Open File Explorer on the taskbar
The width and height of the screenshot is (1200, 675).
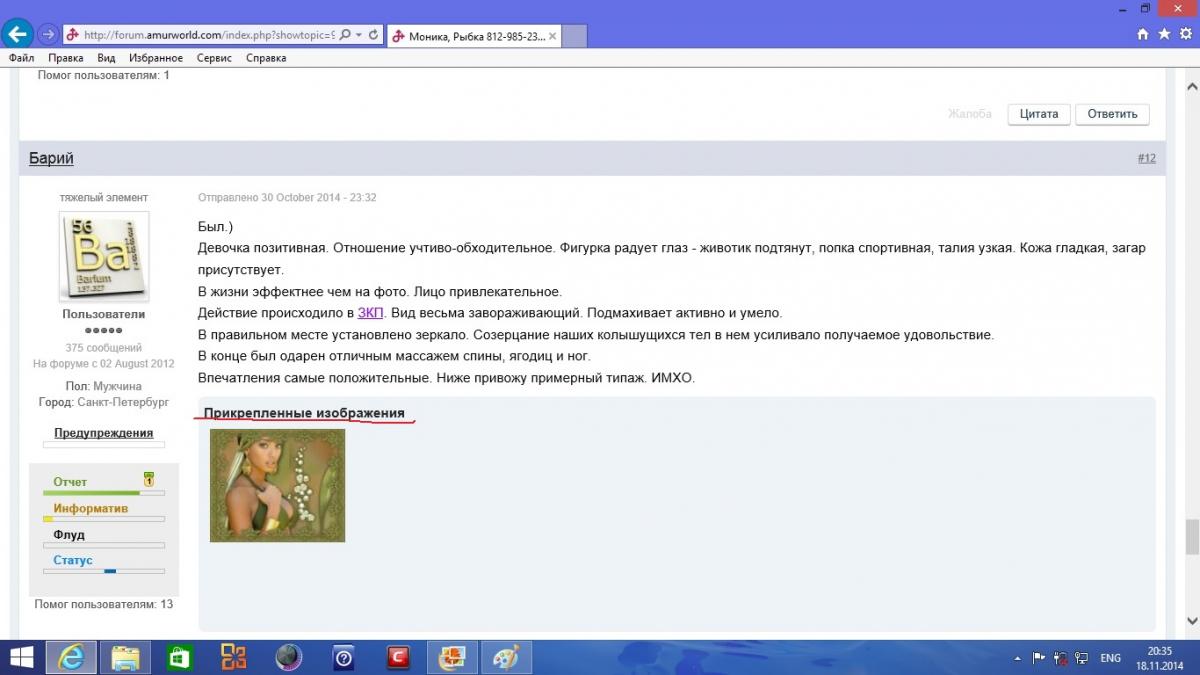(125, 657)
